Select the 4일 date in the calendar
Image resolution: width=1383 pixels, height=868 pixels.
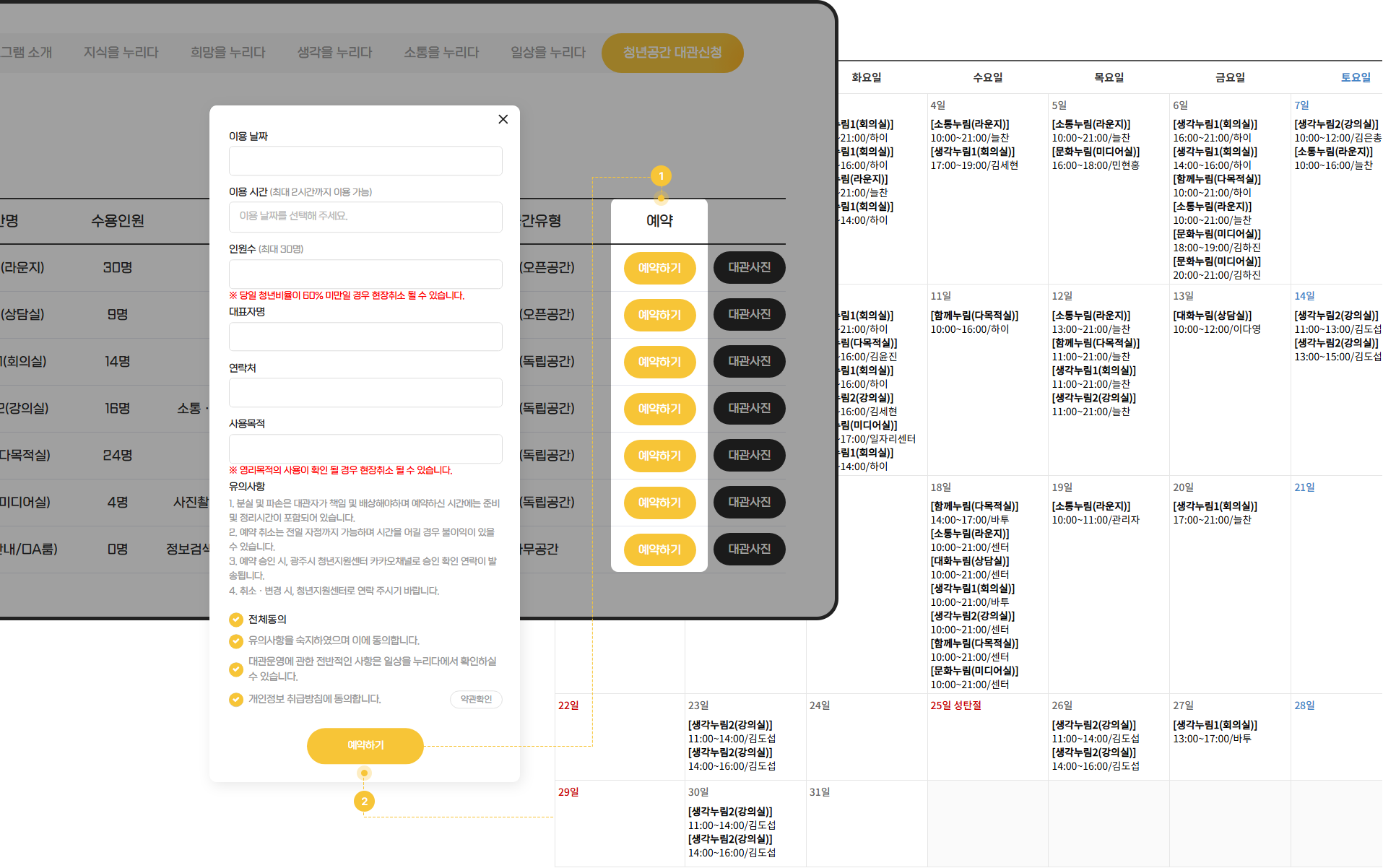coord(937,105)
